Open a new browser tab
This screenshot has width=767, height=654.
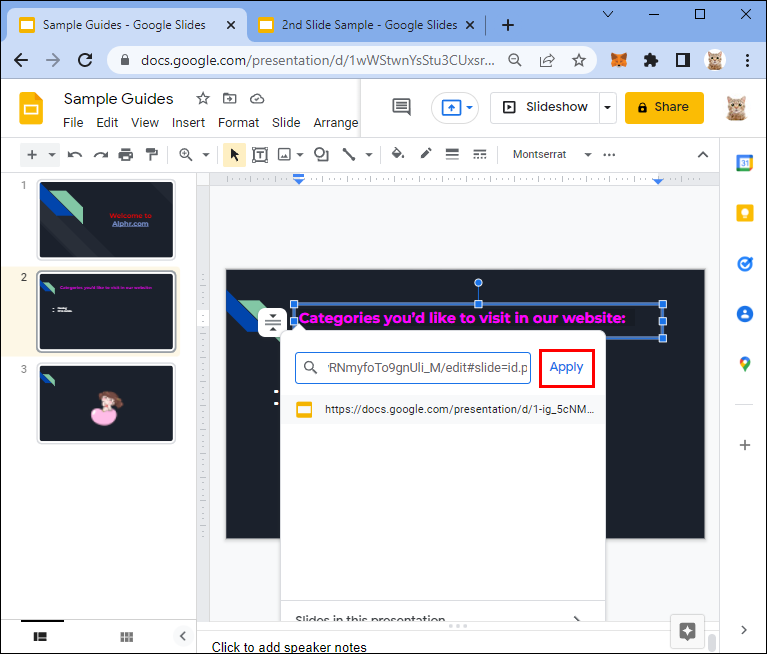[x=507, y=25]
